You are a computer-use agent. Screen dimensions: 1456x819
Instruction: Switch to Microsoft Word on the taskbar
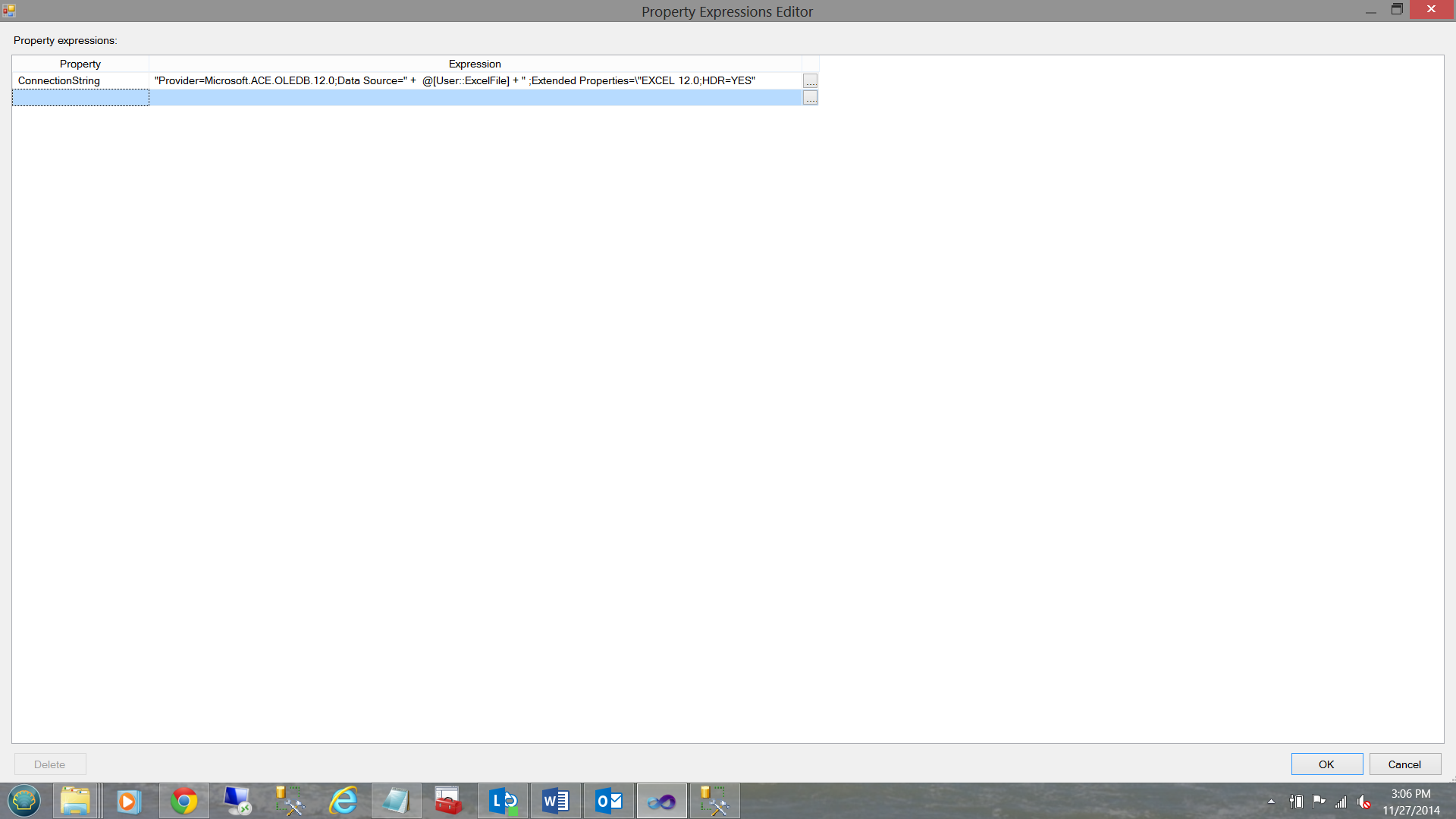pyautogui.click(x=555, y=801)
